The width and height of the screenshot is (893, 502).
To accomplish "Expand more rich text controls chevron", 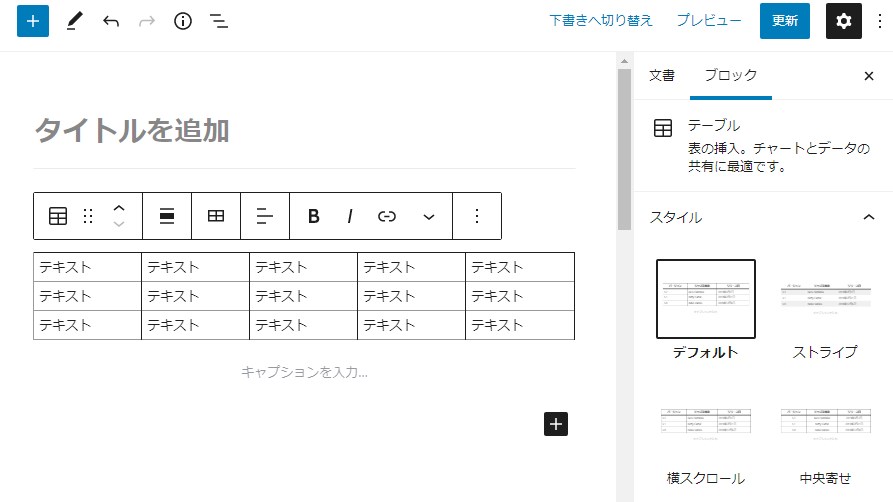I will tap(429, 216).
